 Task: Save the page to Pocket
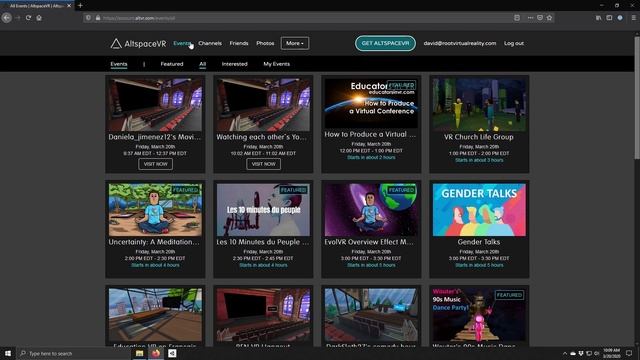540,18
